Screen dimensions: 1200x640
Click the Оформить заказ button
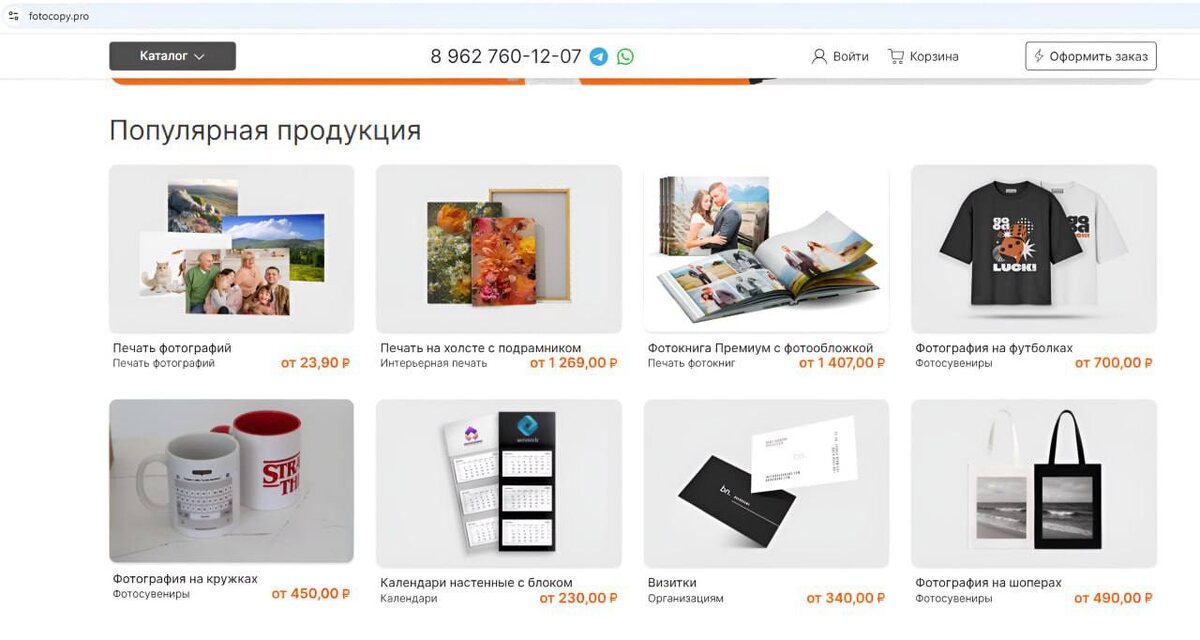click(x=1091, y=56)
